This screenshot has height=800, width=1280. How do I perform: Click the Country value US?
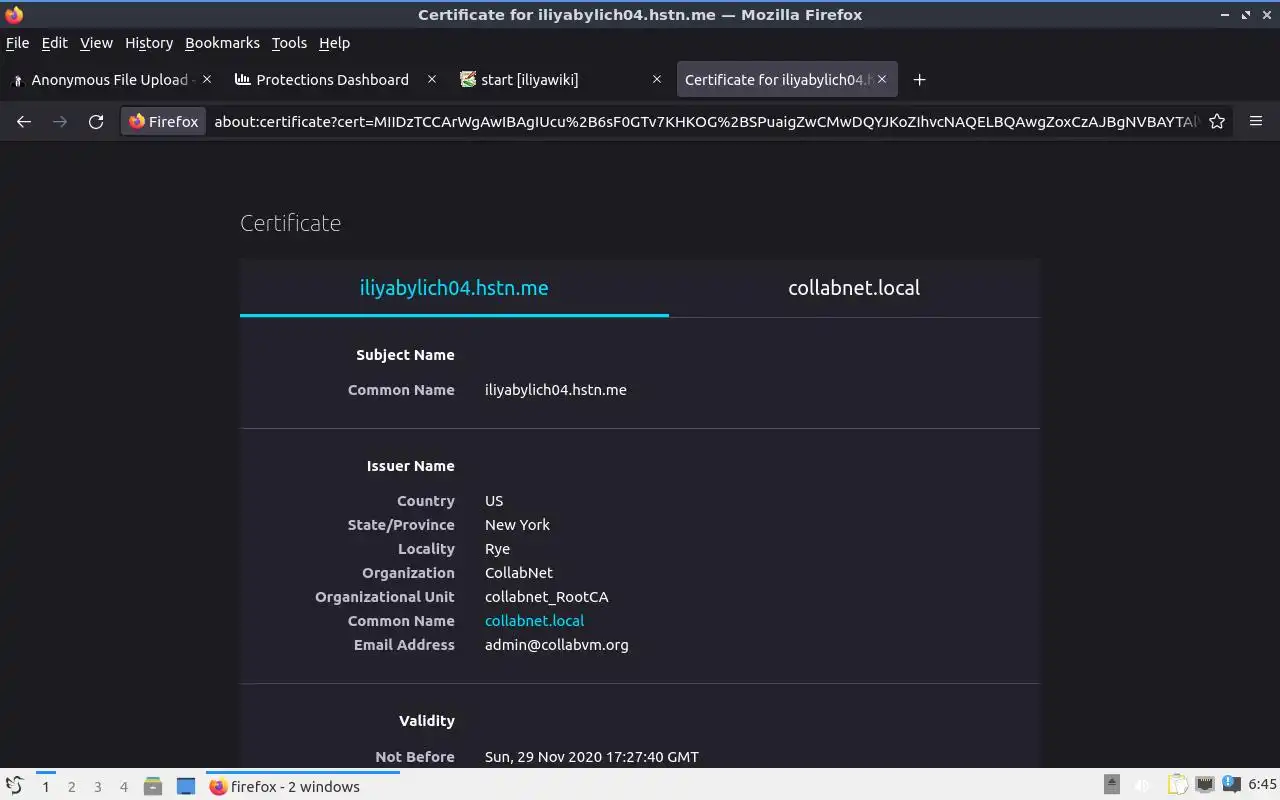pos(494,501)
